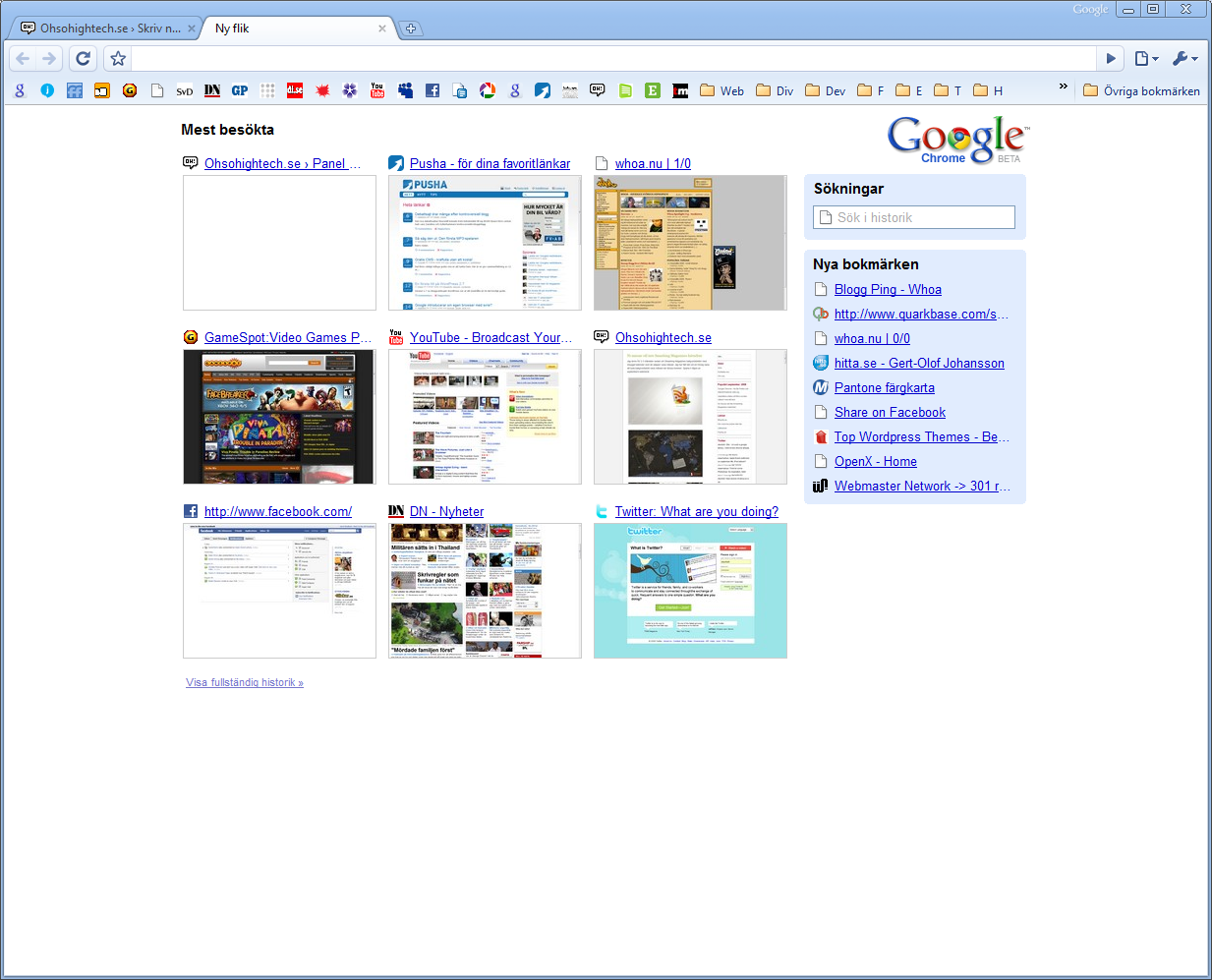Screen dimensions: 1212x980
Task: Click the Go arrow beside the address bar
Action: (x=1111, y=59)
